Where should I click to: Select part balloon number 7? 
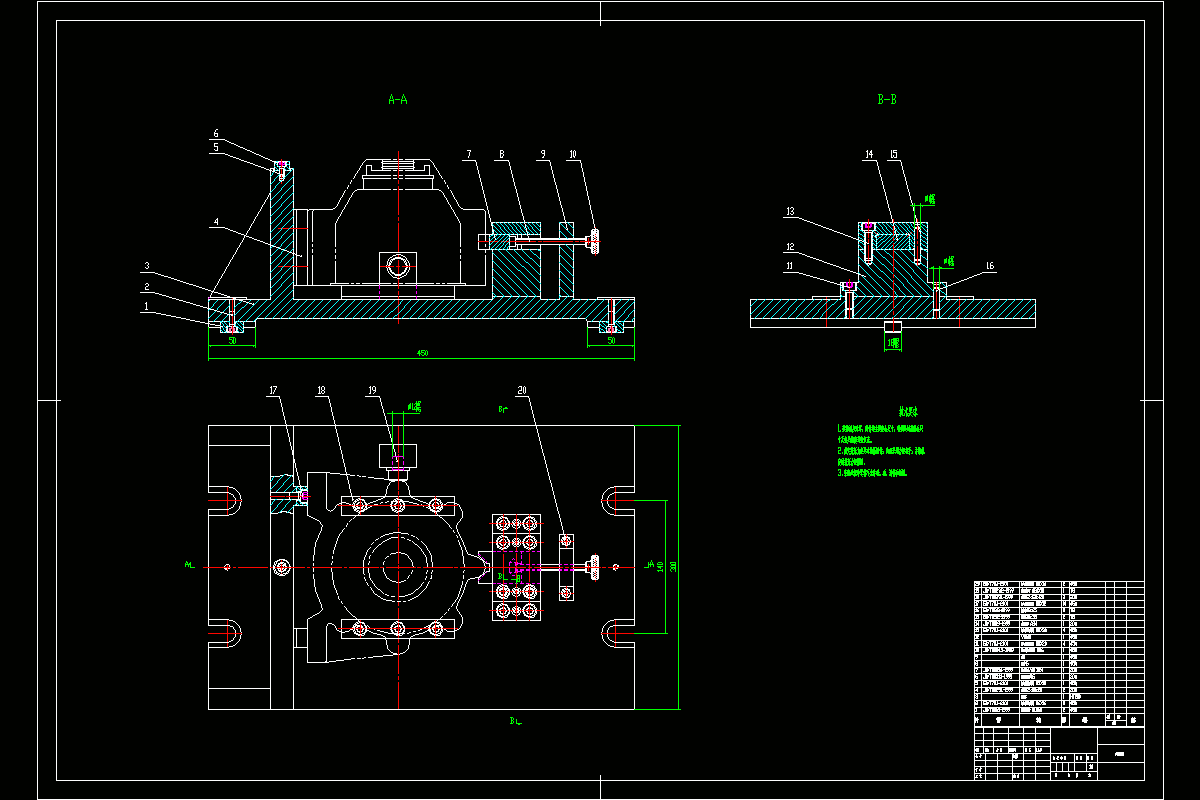tap(467, 154)
